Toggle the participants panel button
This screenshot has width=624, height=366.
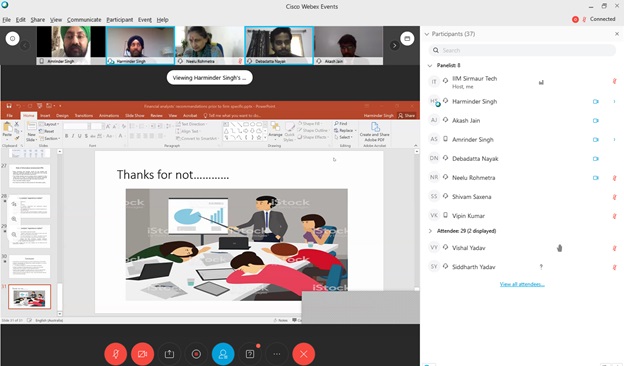223,354
